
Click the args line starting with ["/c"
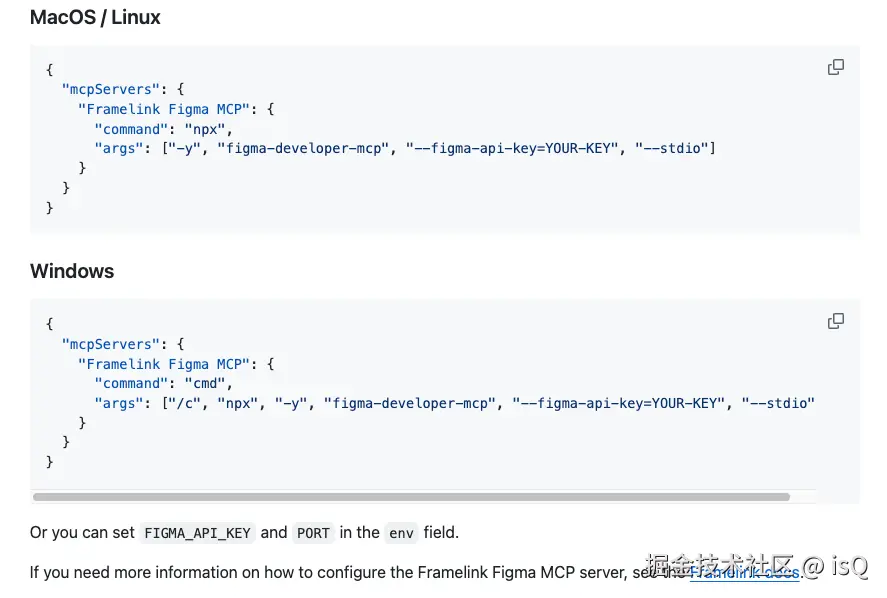454,403
